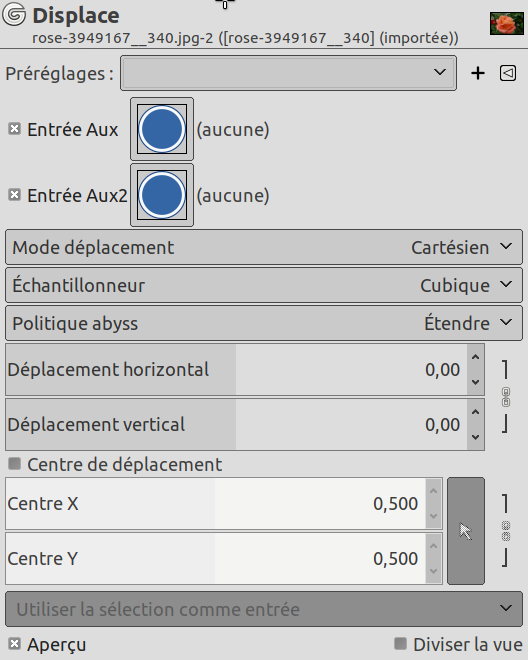This screenshot has width=528, height=660.
Task: Click the (aucune) label beside Entrée Aux2
Action: 233,195
